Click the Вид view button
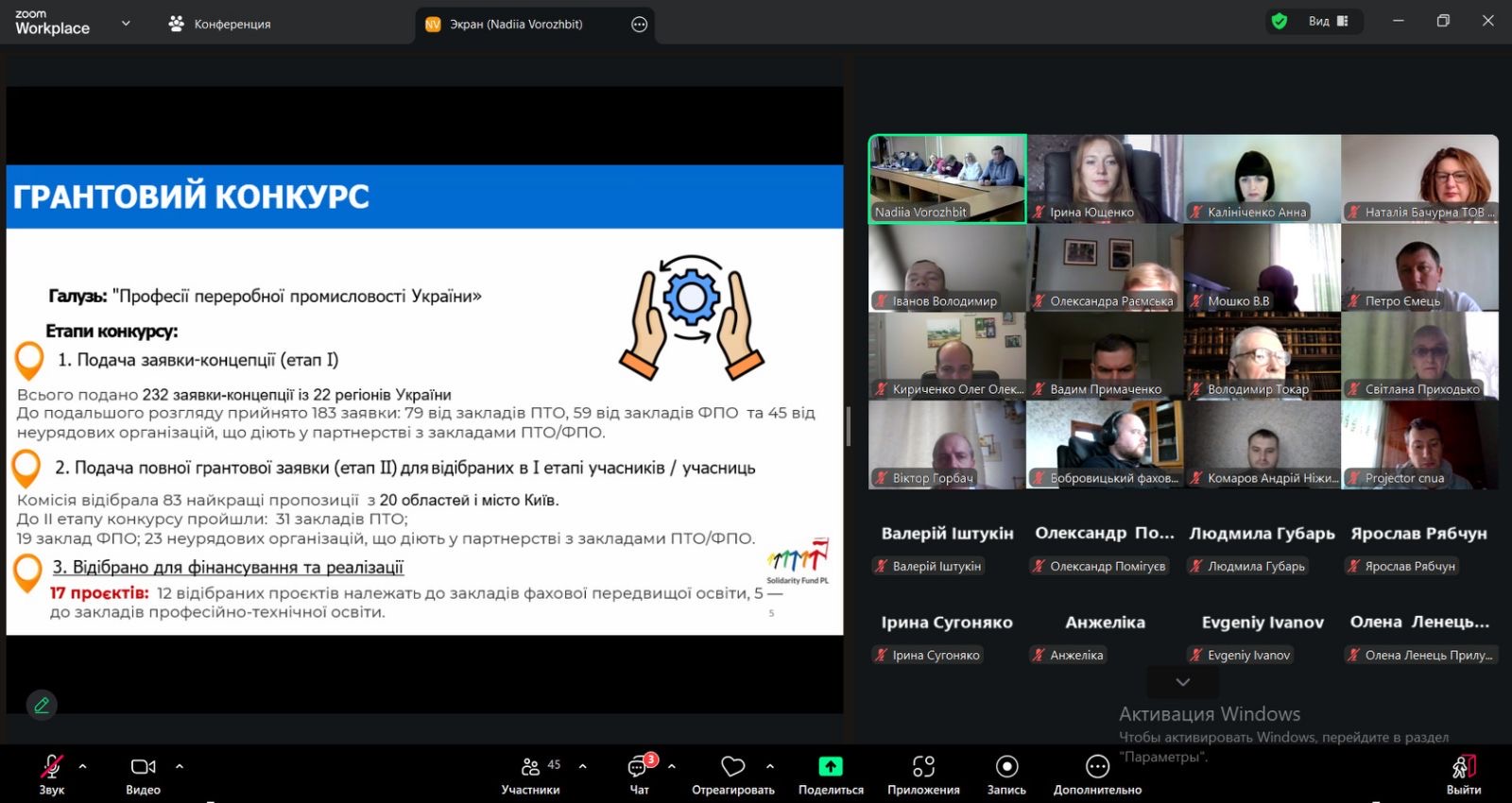The width and height of the screenshot is (1512, 803). point(1328,22)
